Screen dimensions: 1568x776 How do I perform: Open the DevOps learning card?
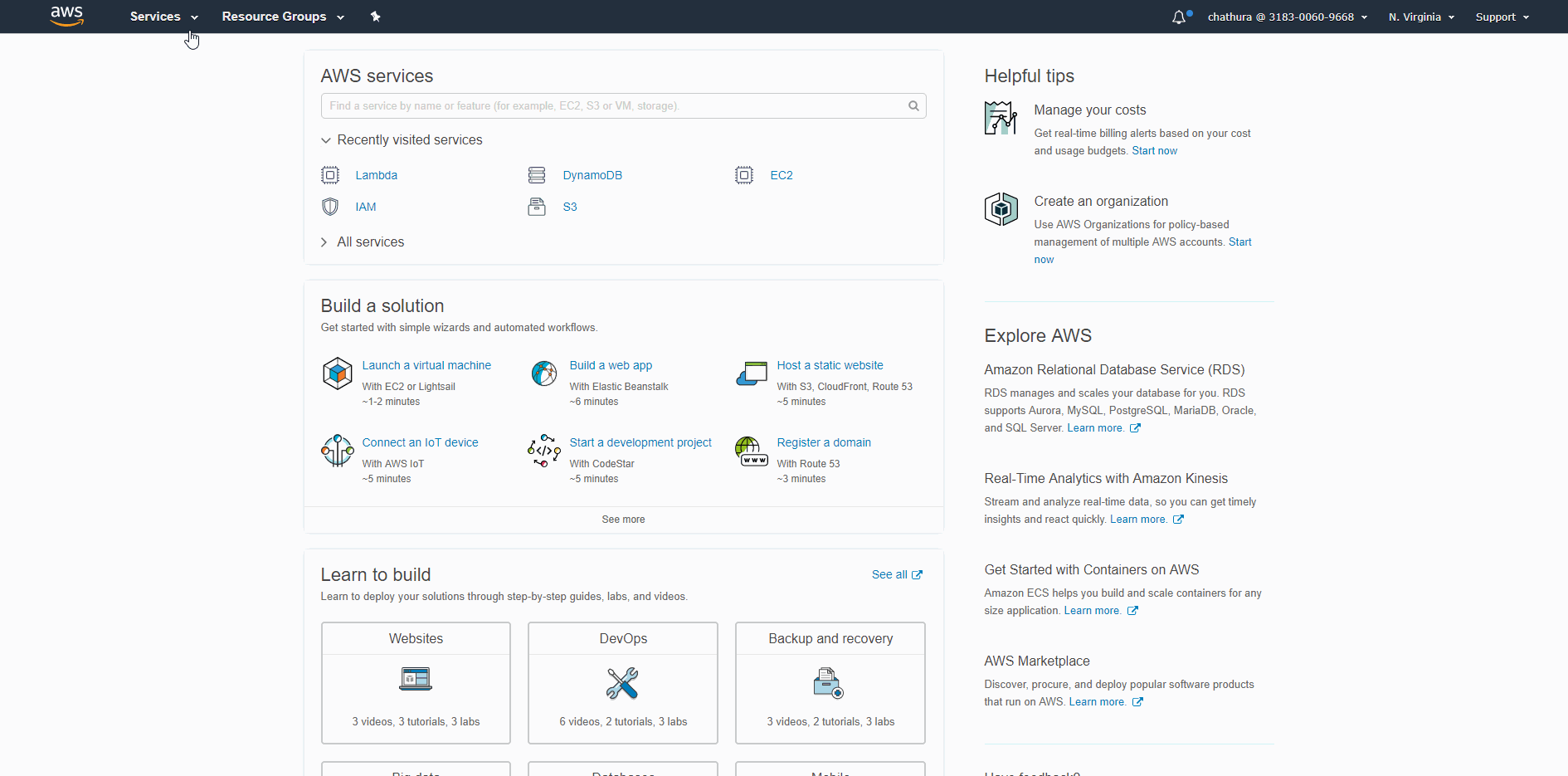coord(623,683)
